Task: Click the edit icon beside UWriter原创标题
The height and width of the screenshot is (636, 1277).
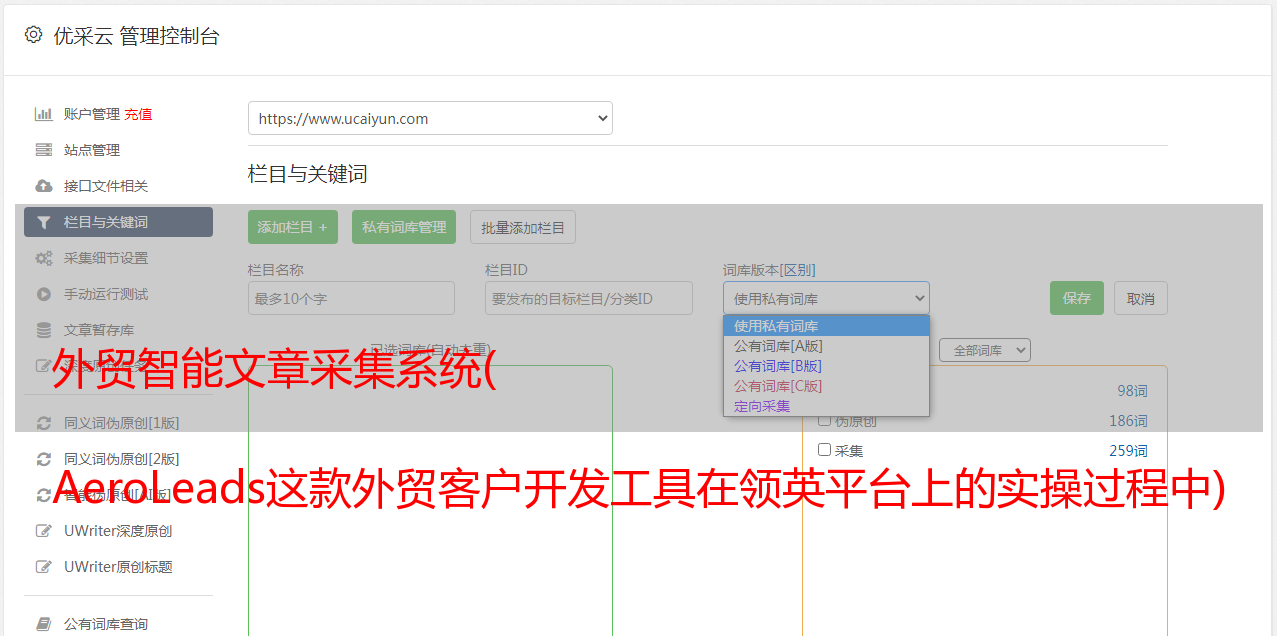Action: click(43, 567)
